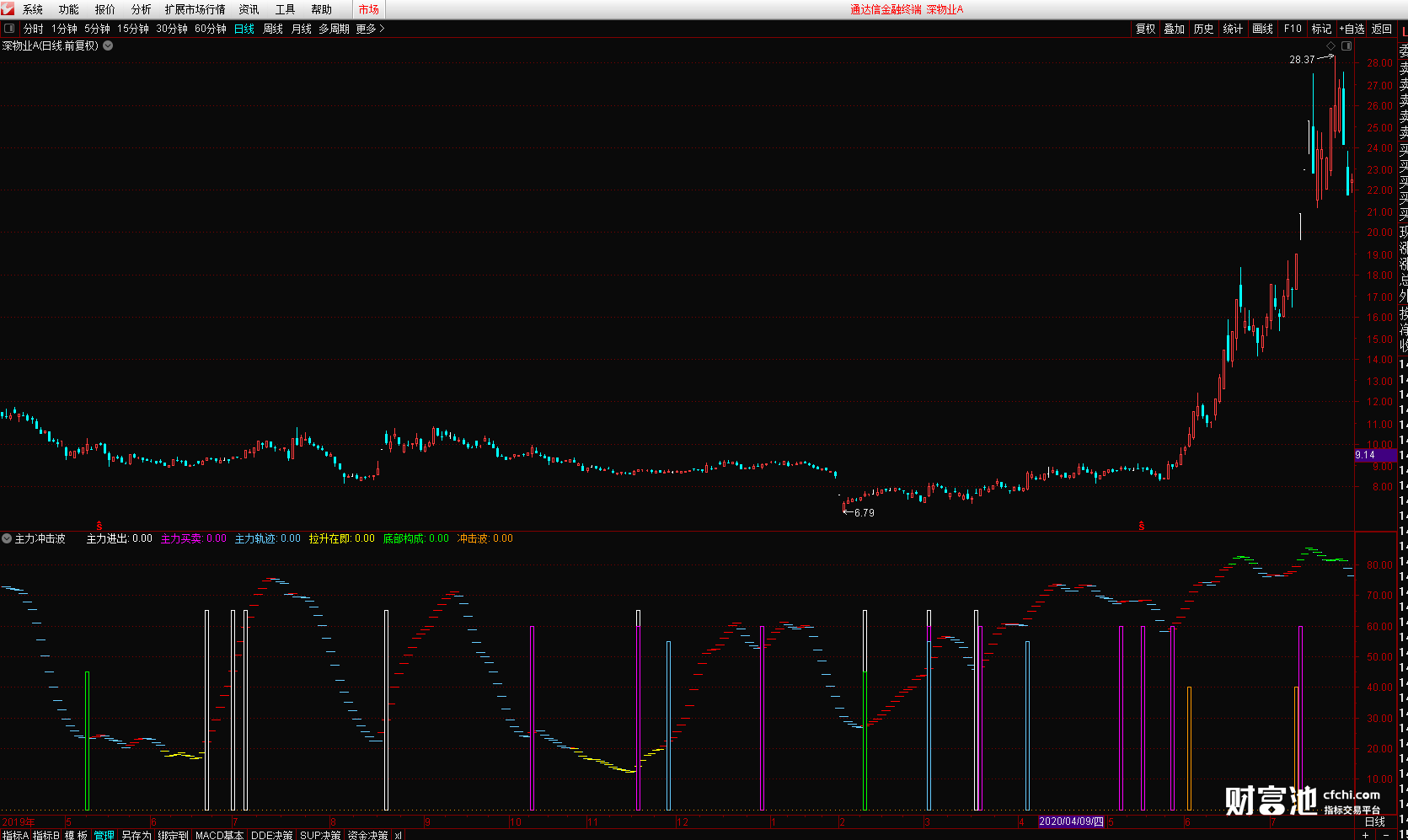Select the 指标B tab
This screenshot has height=840, width=1408.
(46, 835)
